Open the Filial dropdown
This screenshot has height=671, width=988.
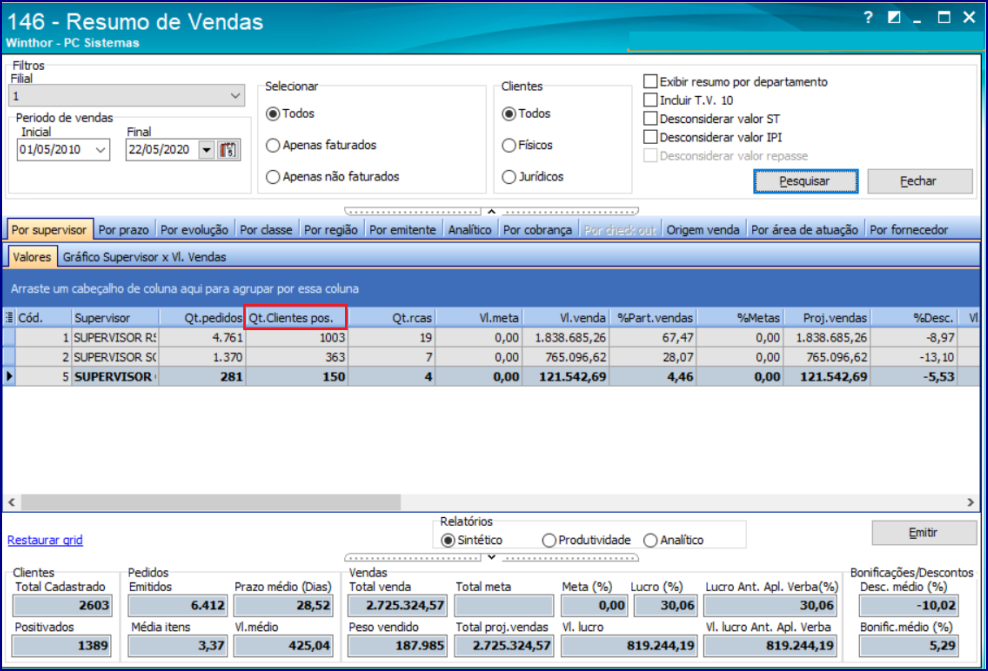234,96
